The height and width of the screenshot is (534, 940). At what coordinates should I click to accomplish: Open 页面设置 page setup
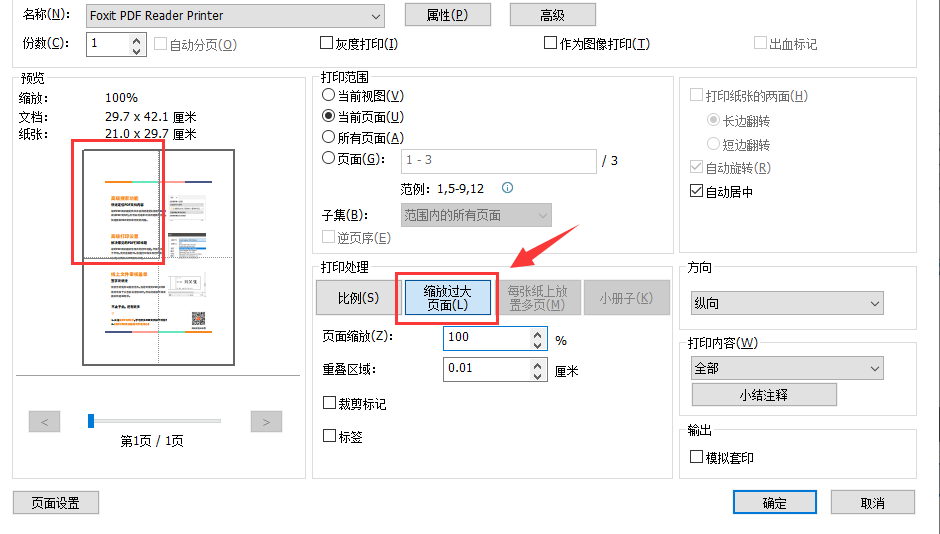[x=56, y=503]
